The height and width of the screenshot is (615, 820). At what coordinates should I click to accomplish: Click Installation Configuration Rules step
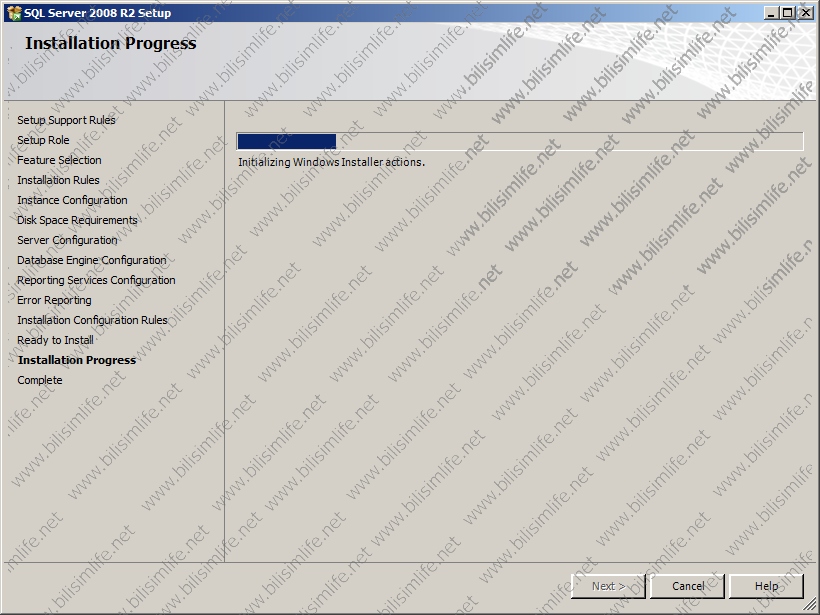[92, 320]
